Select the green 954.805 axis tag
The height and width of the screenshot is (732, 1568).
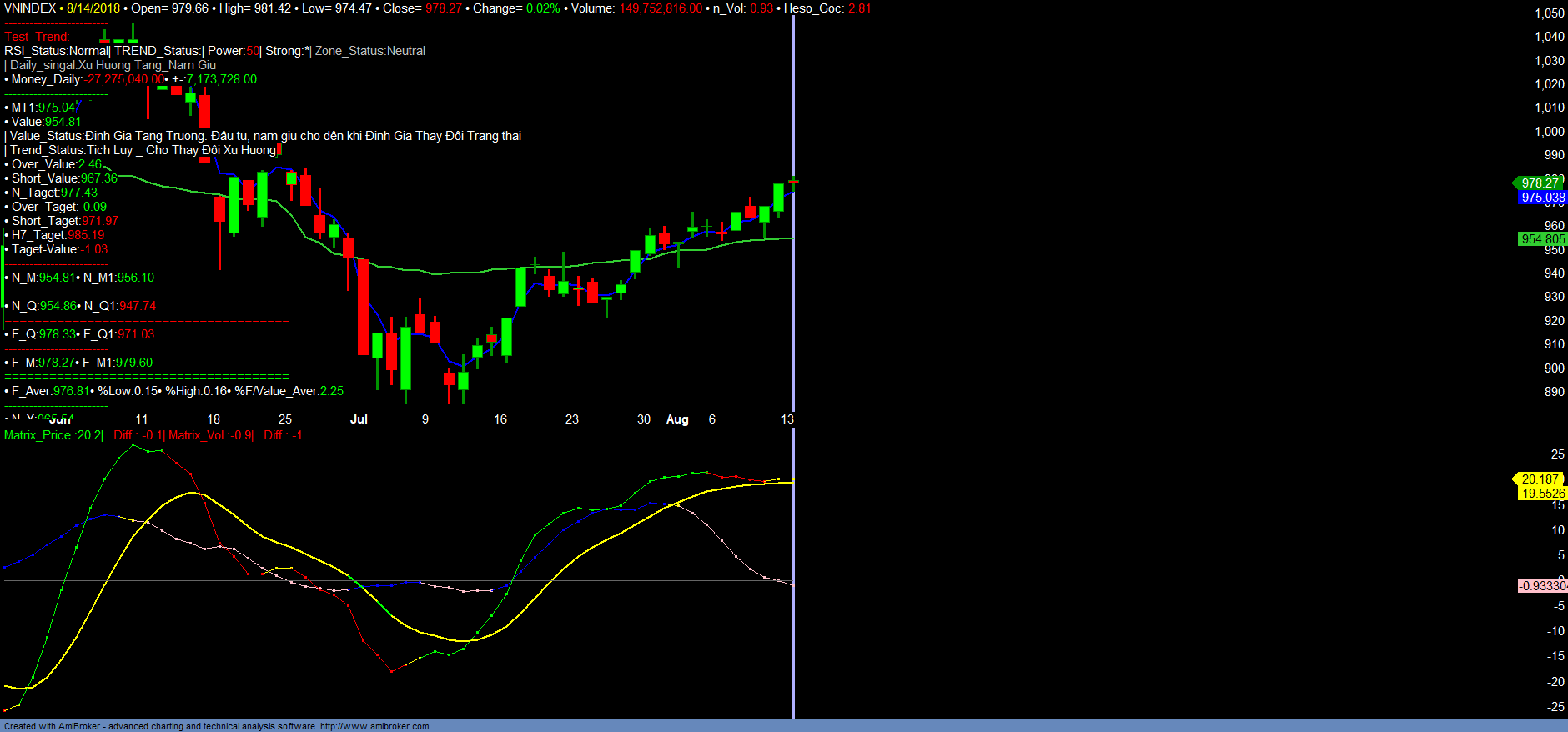tap(1542, 239)
